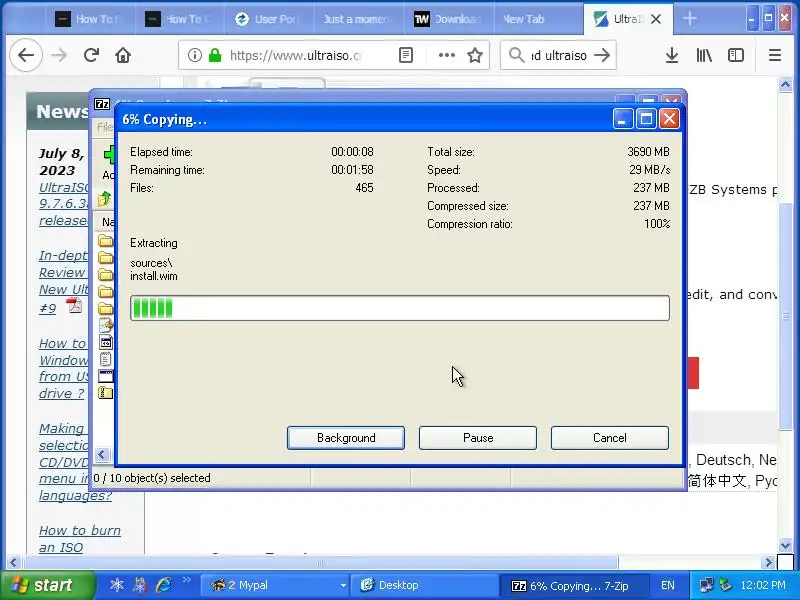Screen dimensions: 800x600
Task: Open a new browser tab
Action: (x=689, y=19)
